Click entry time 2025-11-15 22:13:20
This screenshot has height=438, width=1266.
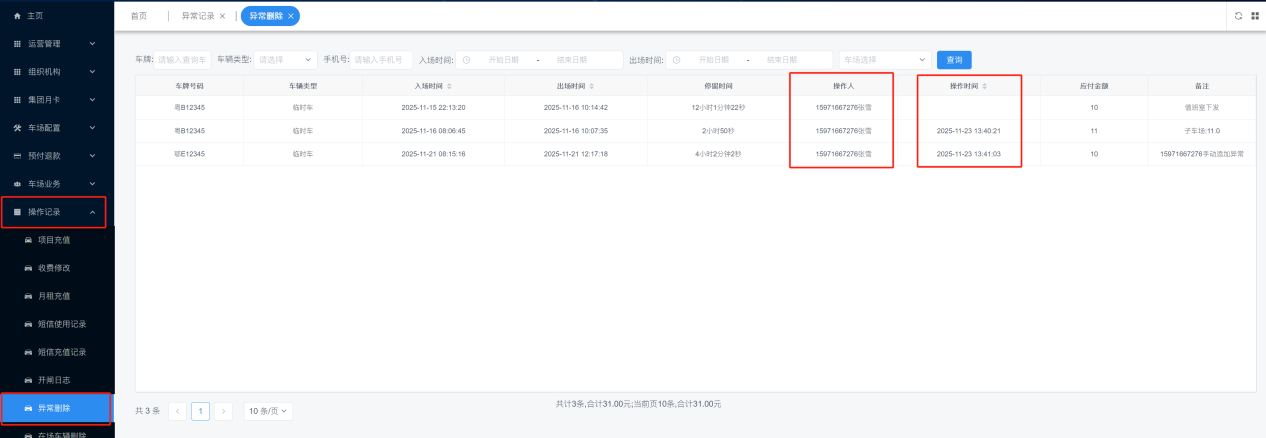433,107
